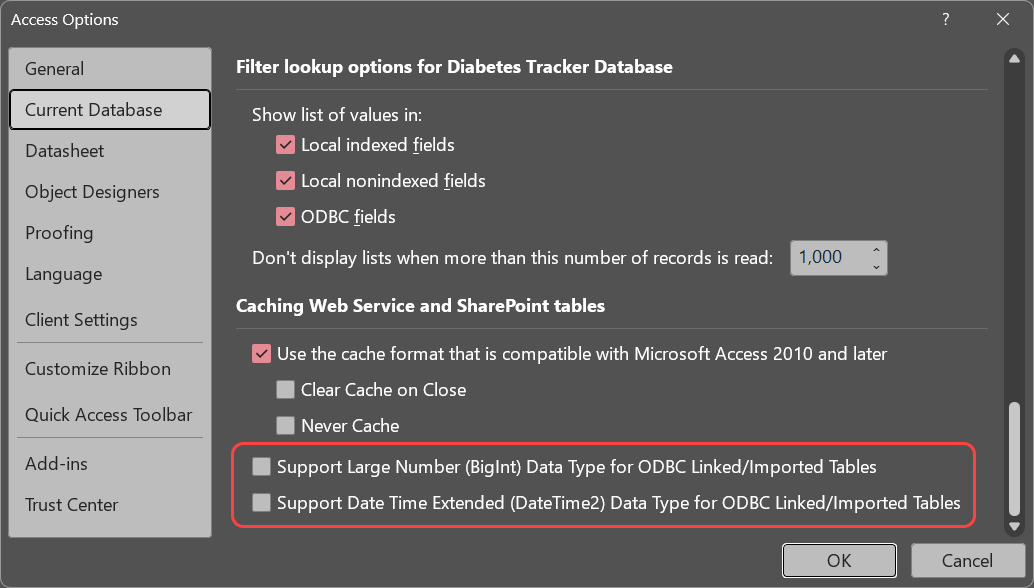Uncheck Local nonindexed fields
The image size is (1034, 588).
pyautogui.click(x=286, y=181)
